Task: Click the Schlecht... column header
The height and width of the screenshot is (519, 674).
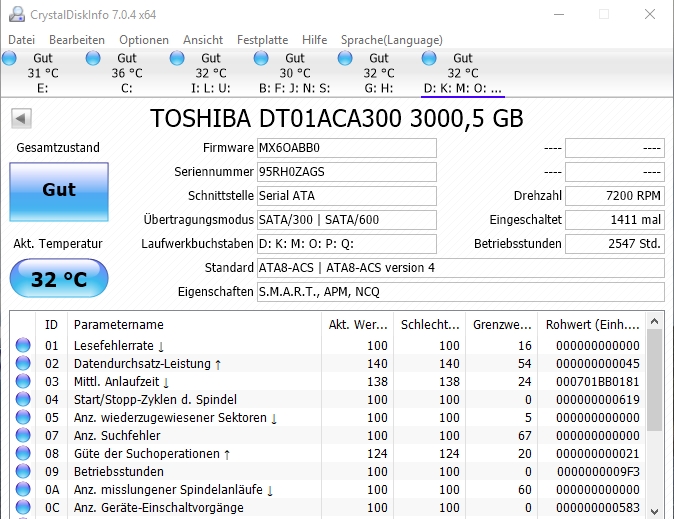Action: (429, 325)
